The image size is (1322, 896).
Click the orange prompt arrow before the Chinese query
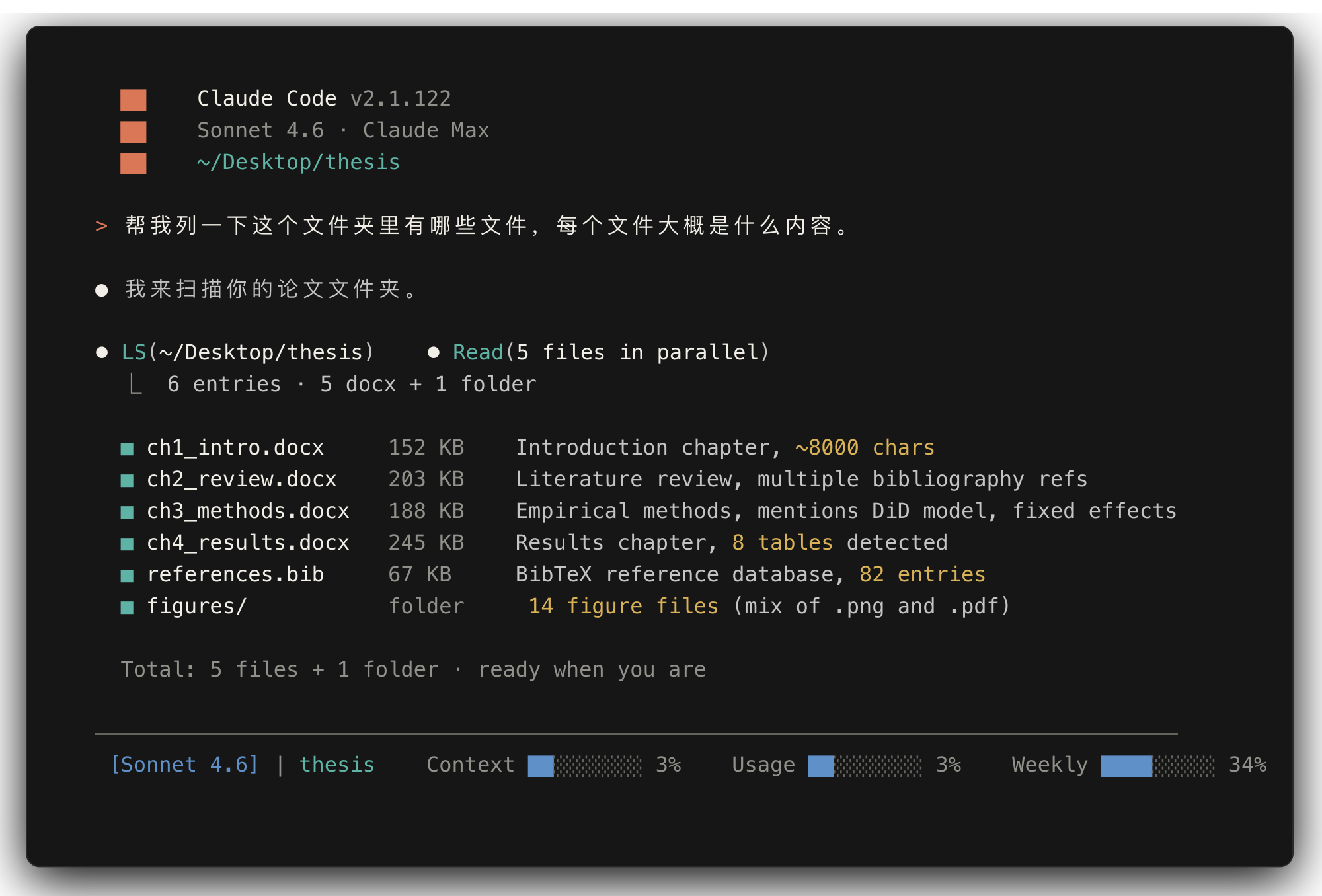pyautogui.click(x=101, y=227)
